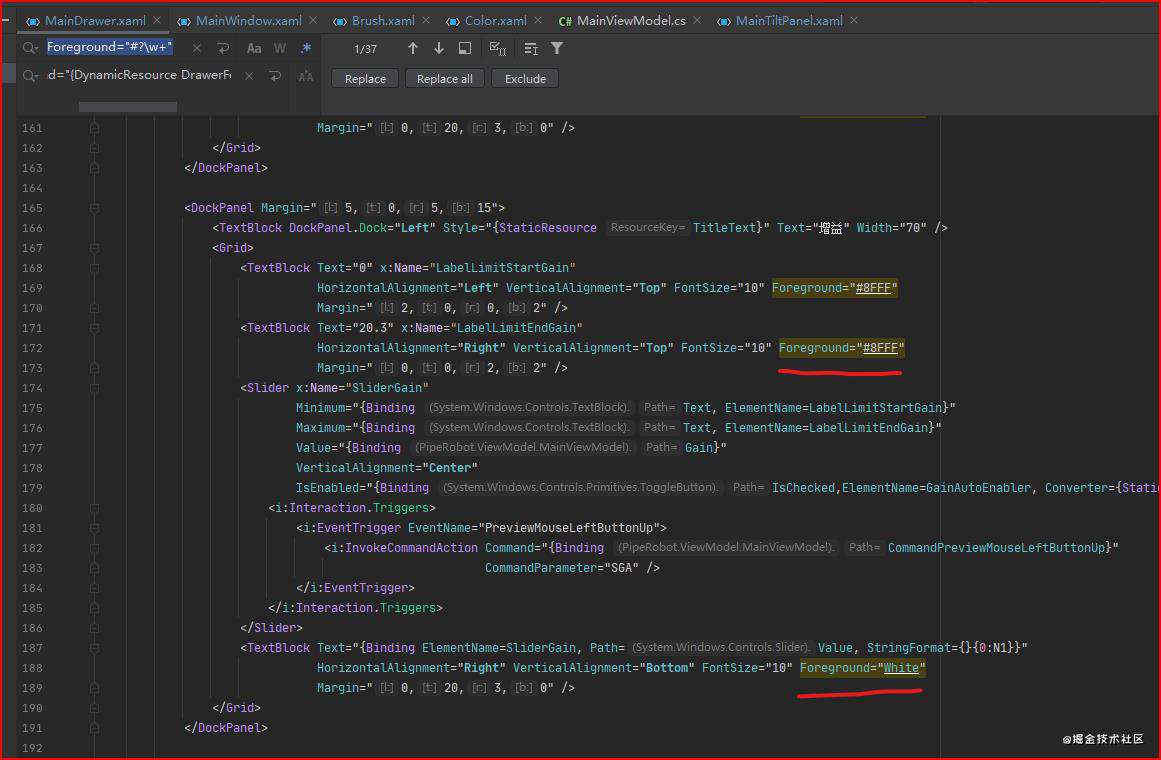
Task: Click LabelLimitStartGain name on line 168
Action: 502,268
